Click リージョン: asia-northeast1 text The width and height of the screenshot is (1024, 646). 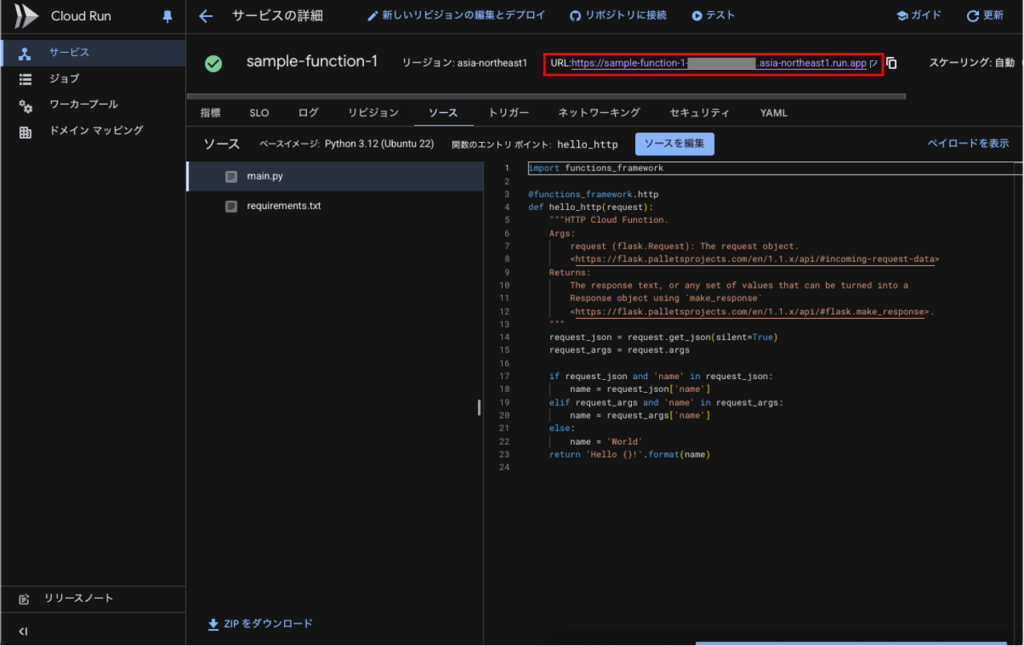point(464,63)
